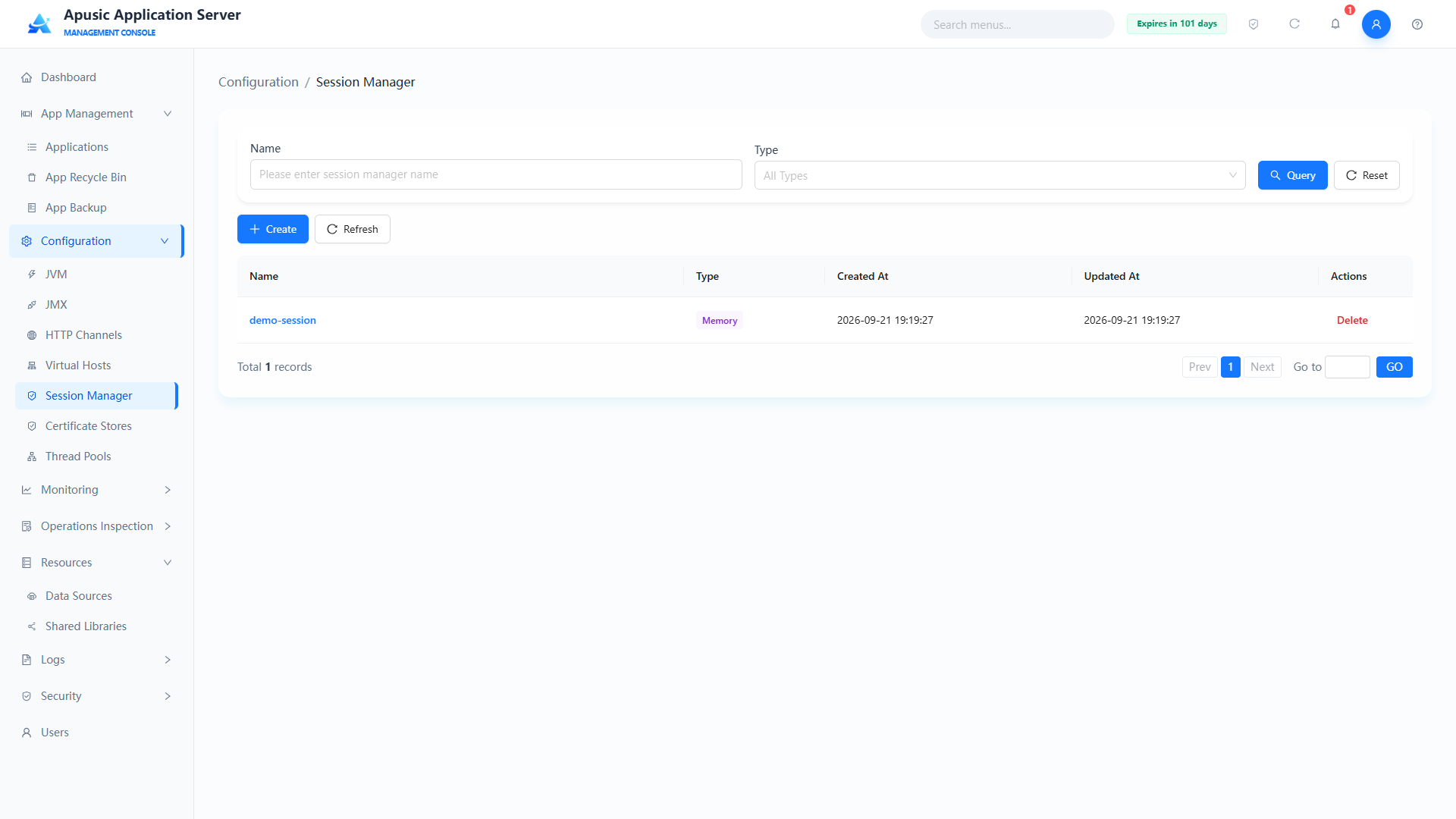Click the Expires in 101 days badge
1456x819 pixels.
click(1177, 24)
